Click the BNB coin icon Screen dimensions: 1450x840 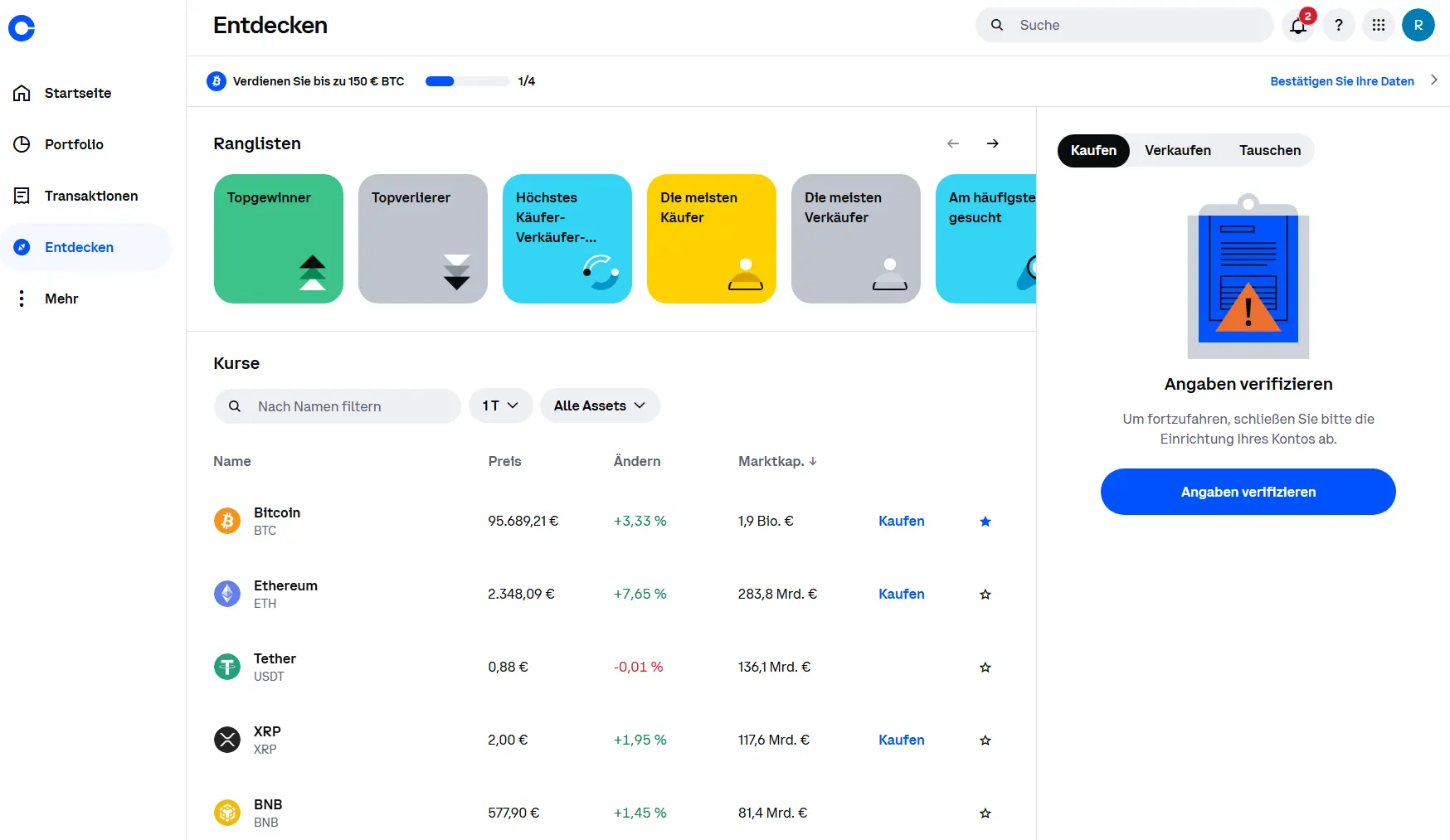coord(227,813)
